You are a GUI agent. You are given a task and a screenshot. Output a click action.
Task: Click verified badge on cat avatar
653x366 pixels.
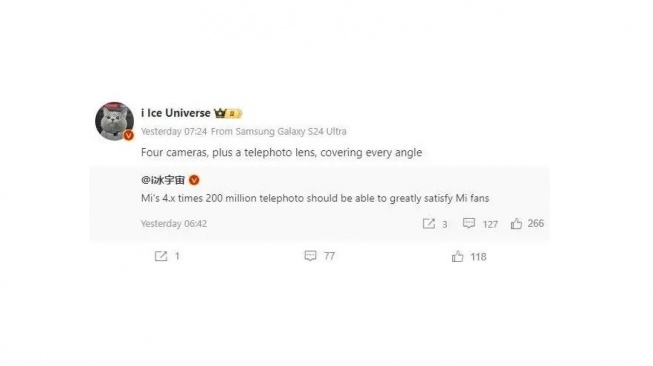coord(128,135)
